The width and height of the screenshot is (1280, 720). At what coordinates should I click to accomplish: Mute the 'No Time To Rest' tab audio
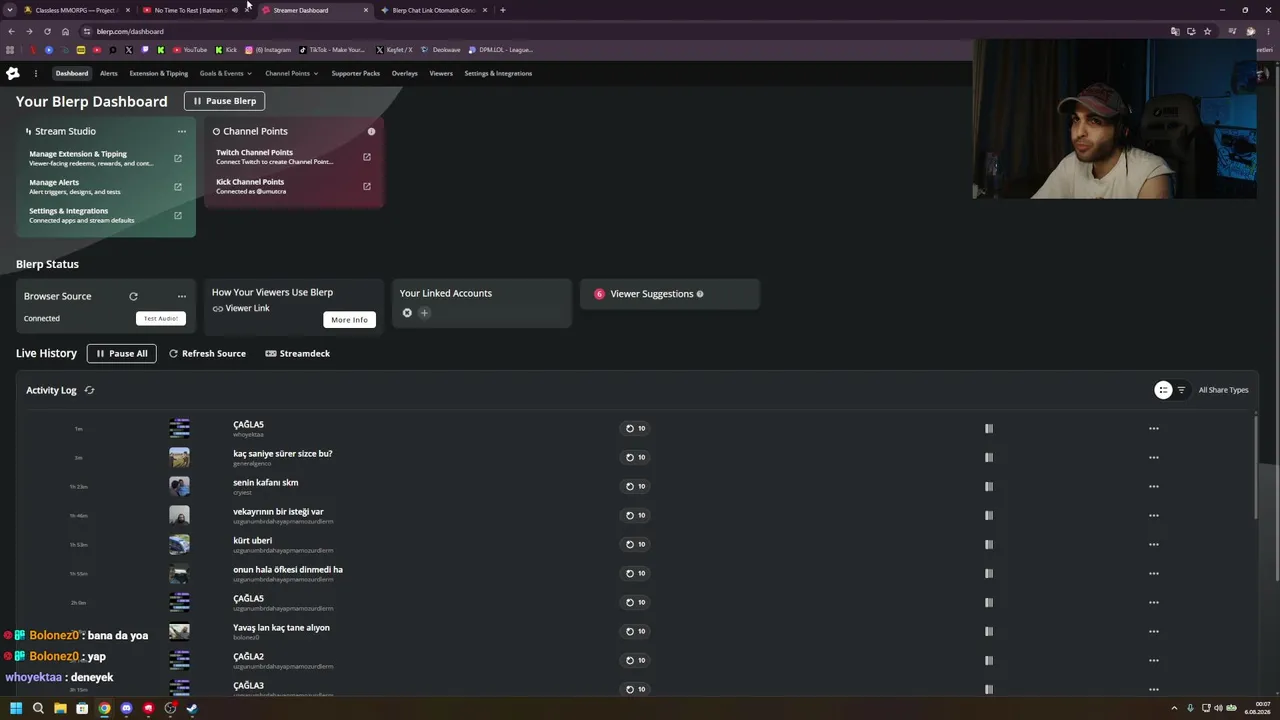coord(235,10)
